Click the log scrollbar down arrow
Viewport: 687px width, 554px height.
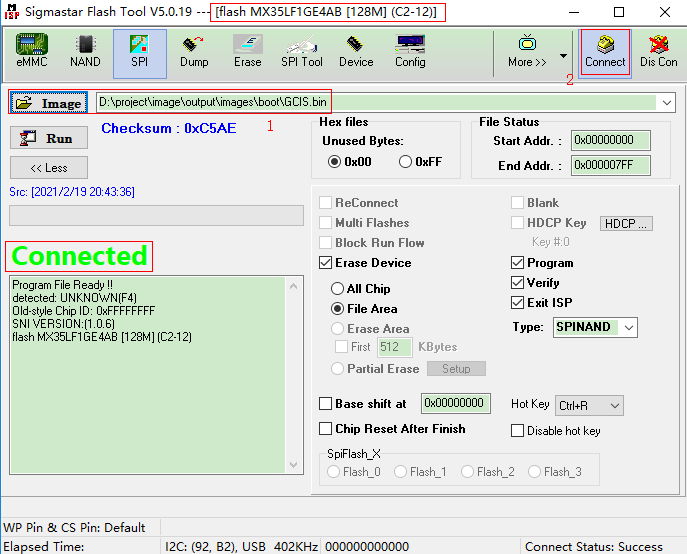pyautogui.click(x=294, y=465)
